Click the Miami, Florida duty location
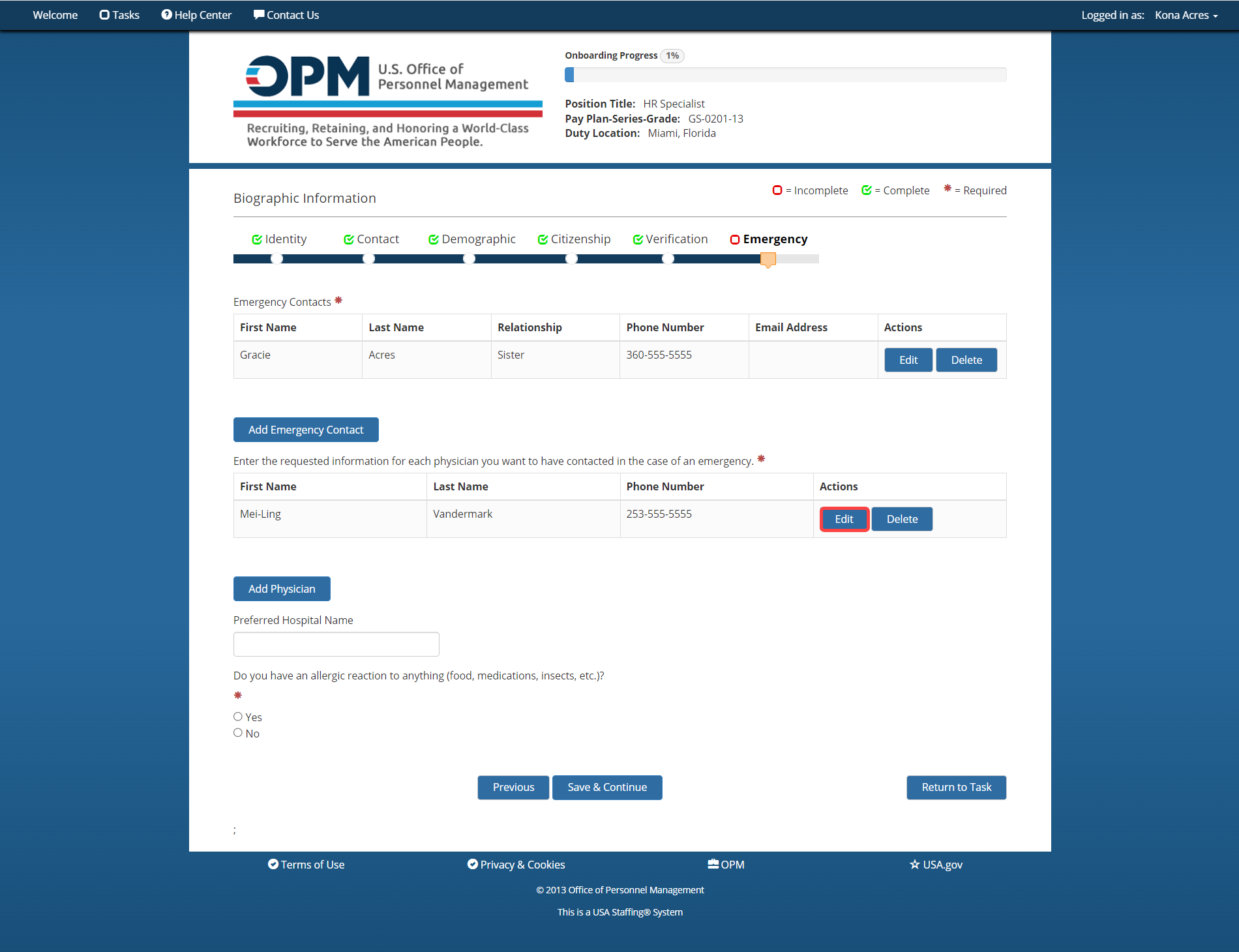This screenshot has width=1239, height=952. pyautogui.click(x=681, y=133)
